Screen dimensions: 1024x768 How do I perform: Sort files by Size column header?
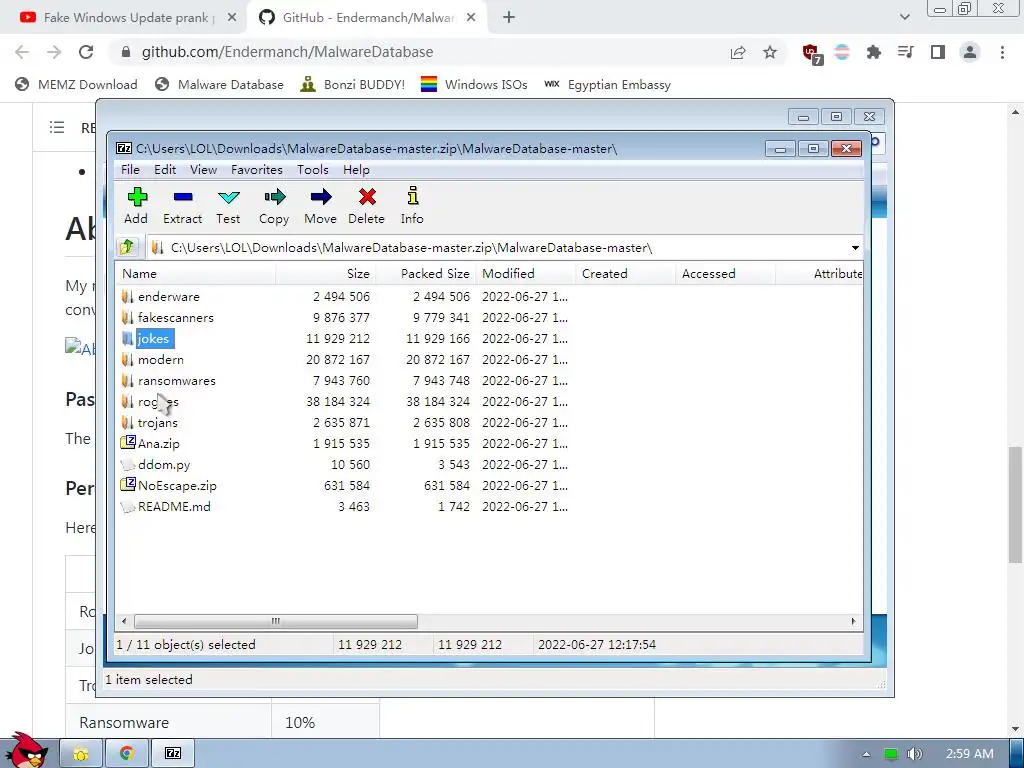pyautogui.click(x=325, y=274)
